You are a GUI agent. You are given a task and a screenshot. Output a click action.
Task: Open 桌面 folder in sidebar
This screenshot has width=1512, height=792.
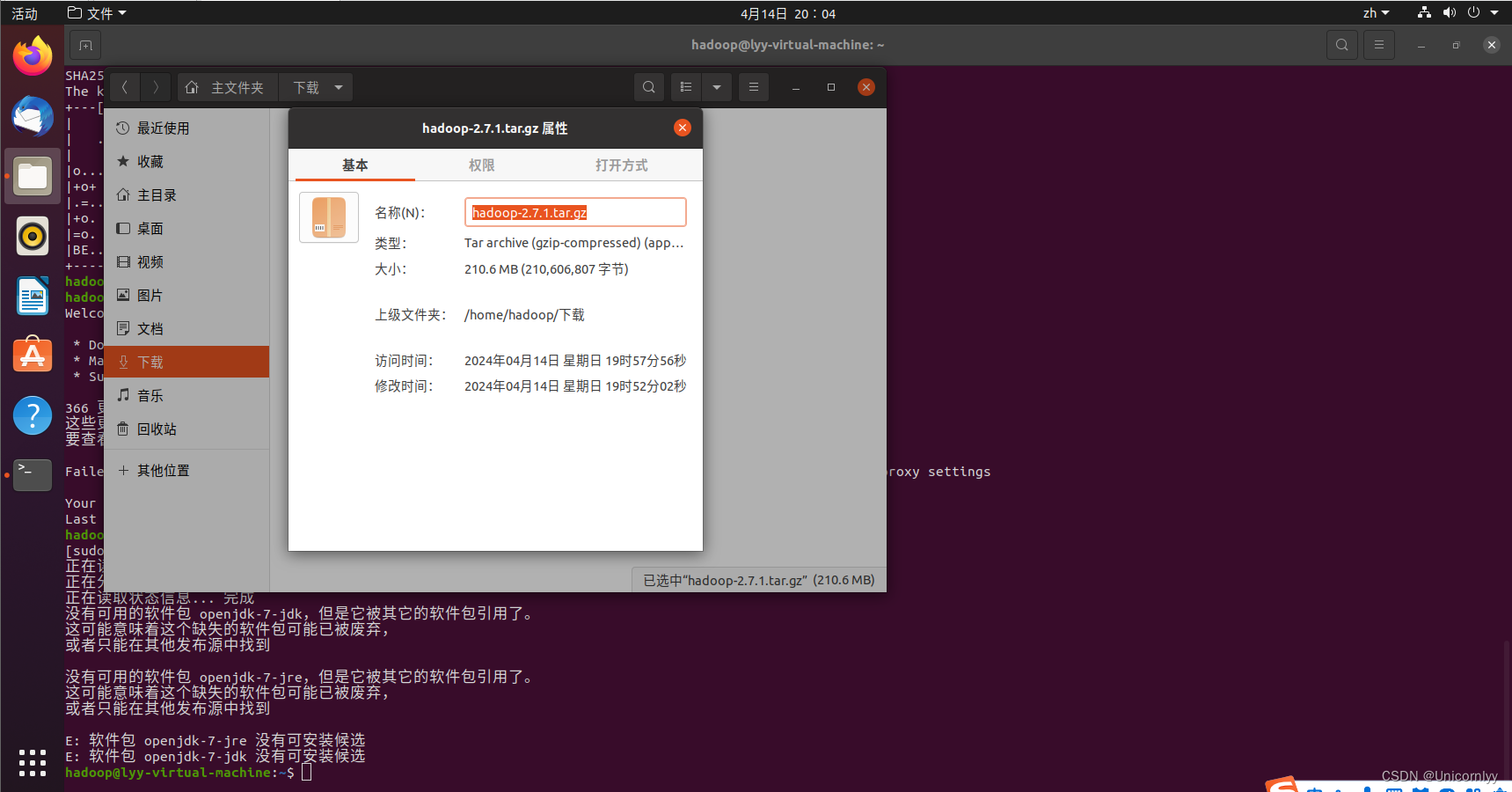(x=186, y=229)
